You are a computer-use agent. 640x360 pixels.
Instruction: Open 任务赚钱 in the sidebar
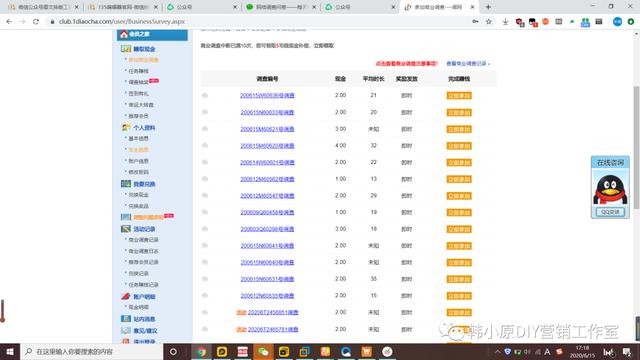coord(138,71)
